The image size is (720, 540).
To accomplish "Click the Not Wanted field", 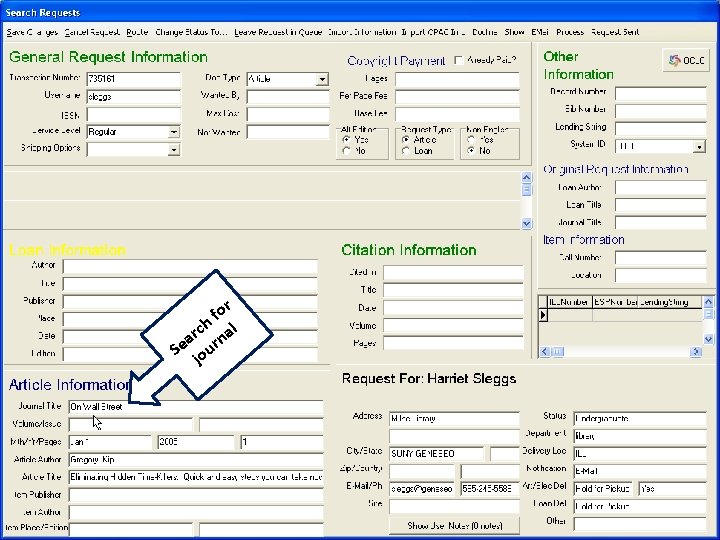I will [x=288, y=132].
